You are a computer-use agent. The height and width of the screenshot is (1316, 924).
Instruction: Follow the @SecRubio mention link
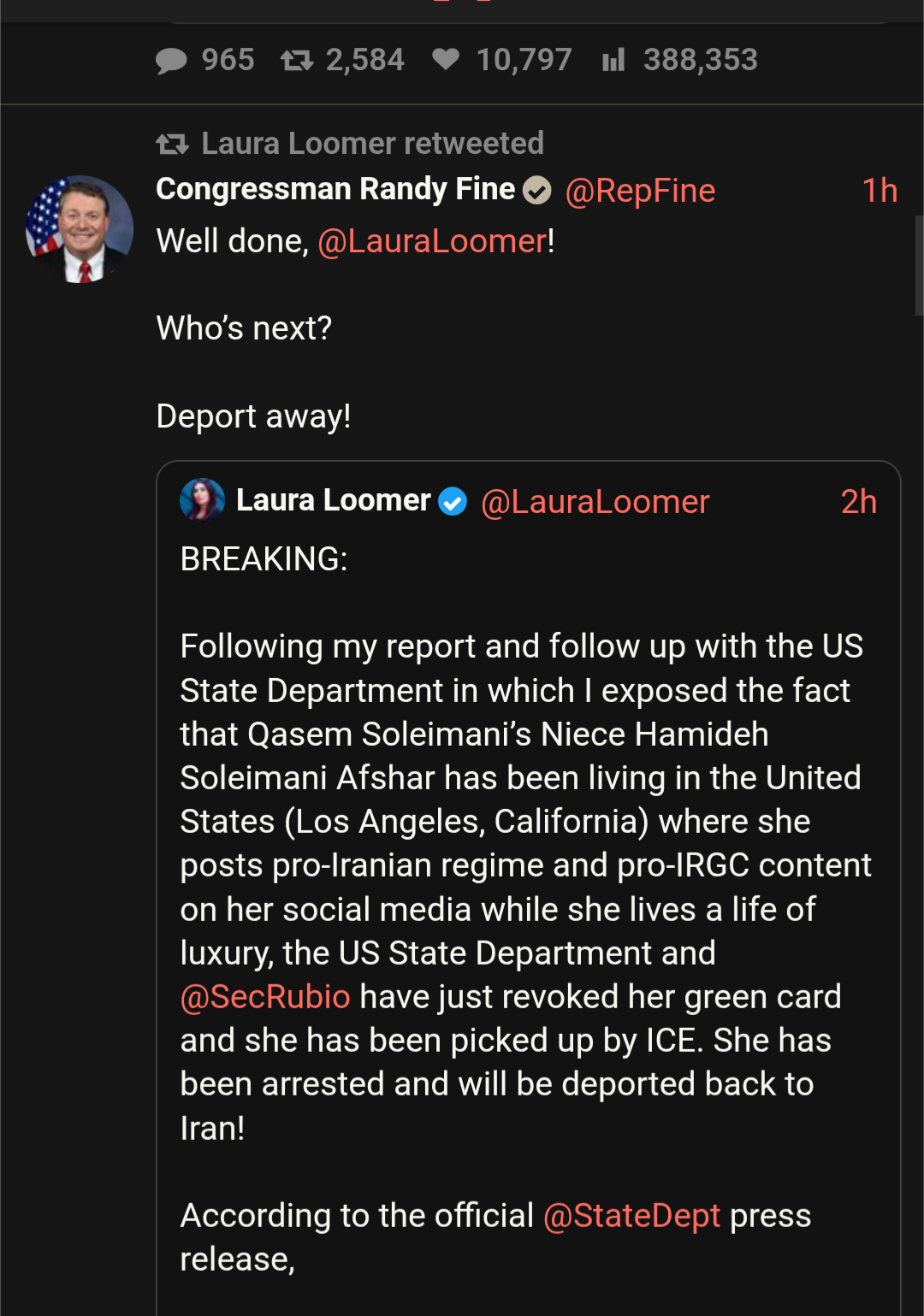265,997
